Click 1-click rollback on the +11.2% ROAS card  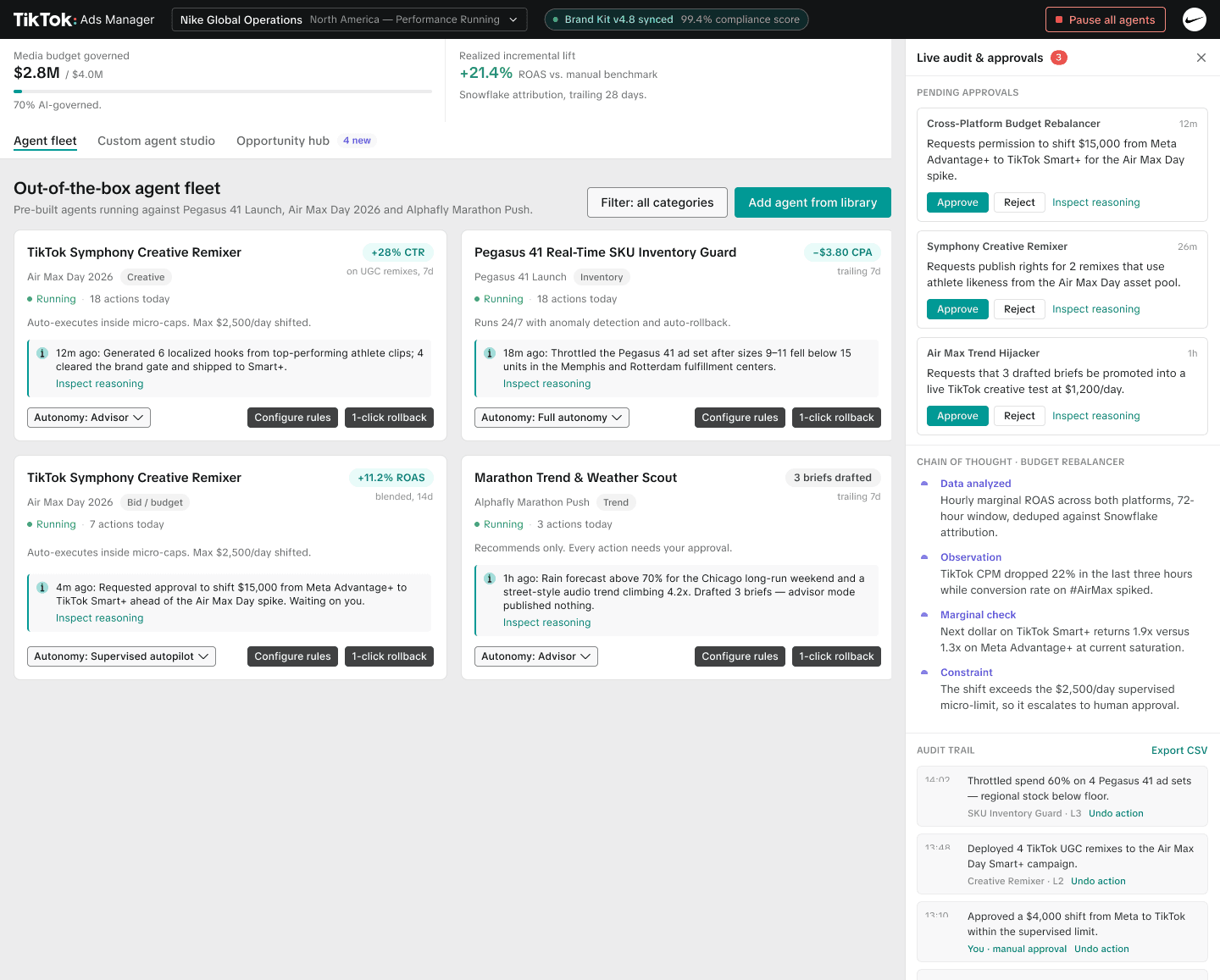[389, 656]
